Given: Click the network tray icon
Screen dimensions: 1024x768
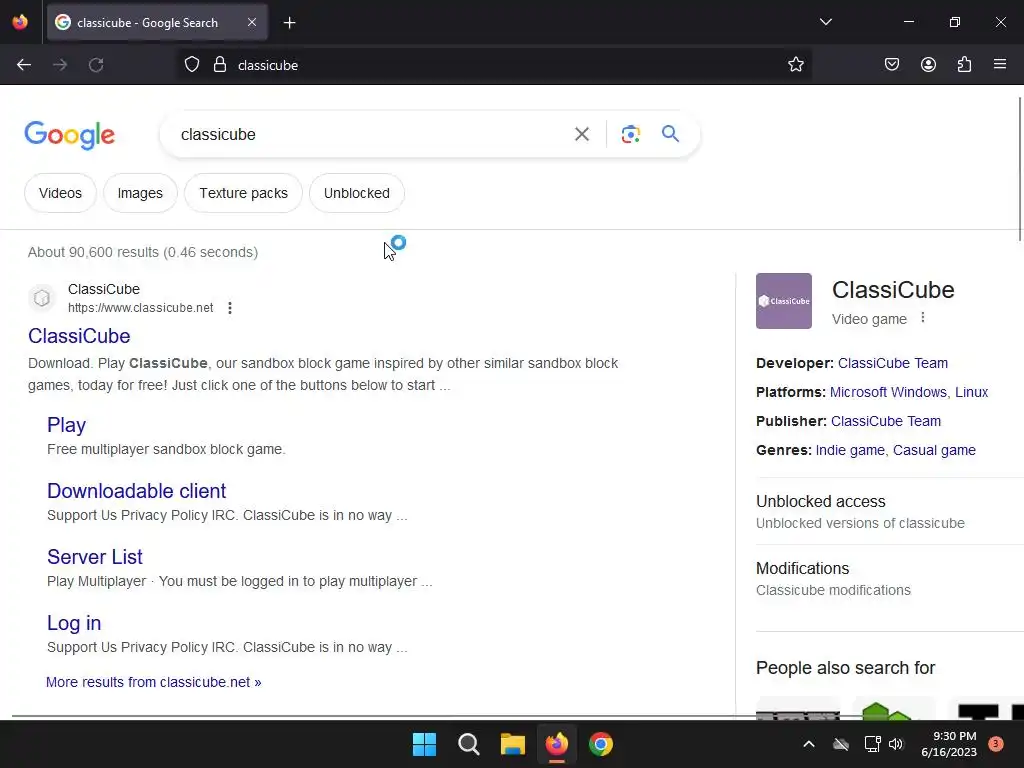Looking at the screenshot, I should [x=872, y=744].
